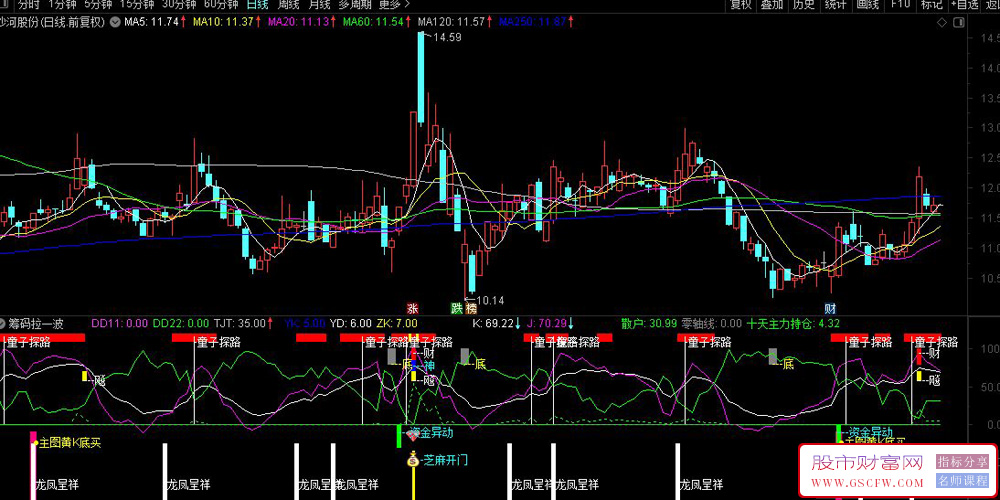This screenshot has width=1000, height=500.
Task: Click the TJT: 35.00 value
Action: 240,323
